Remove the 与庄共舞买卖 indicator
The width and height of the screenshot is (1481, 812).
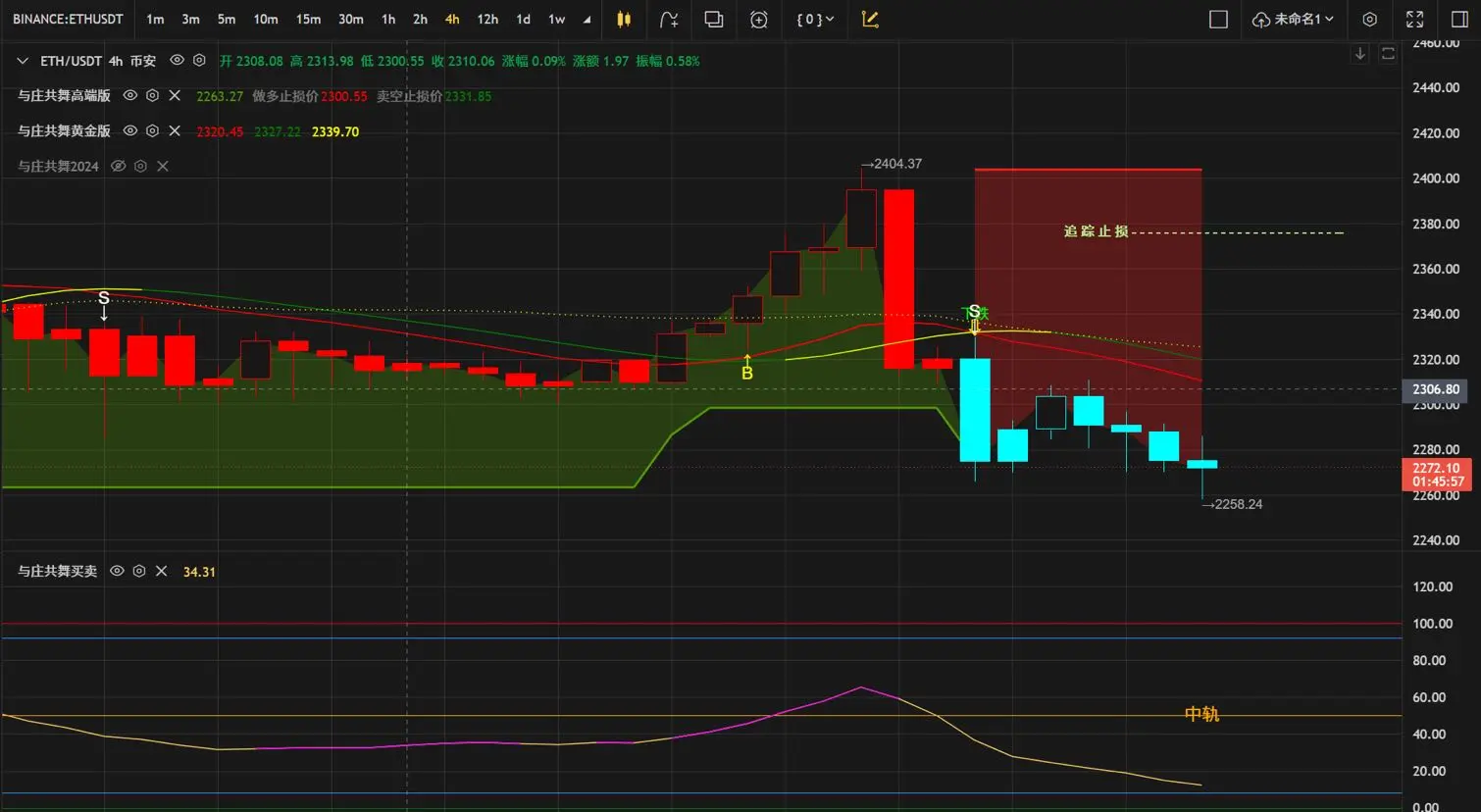pyautogui.click(x=162, y=571)
